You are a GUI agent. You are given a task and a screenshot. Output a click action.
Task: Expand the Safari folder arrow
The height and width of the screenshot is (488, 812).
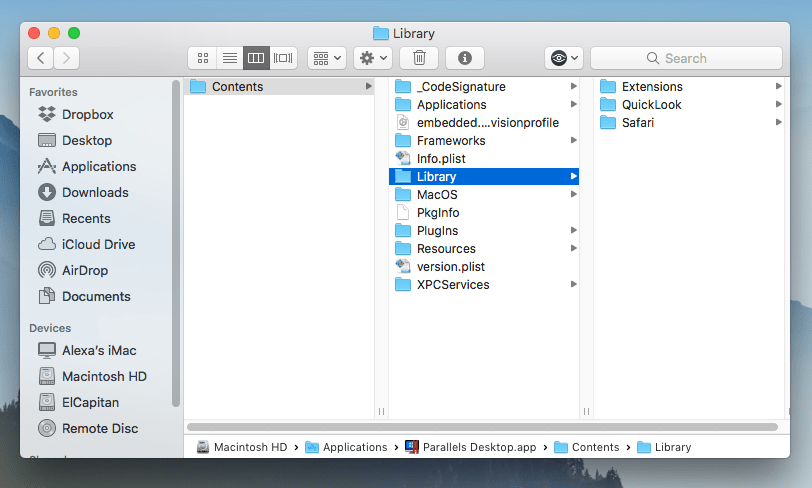click(x=778, y=122)
